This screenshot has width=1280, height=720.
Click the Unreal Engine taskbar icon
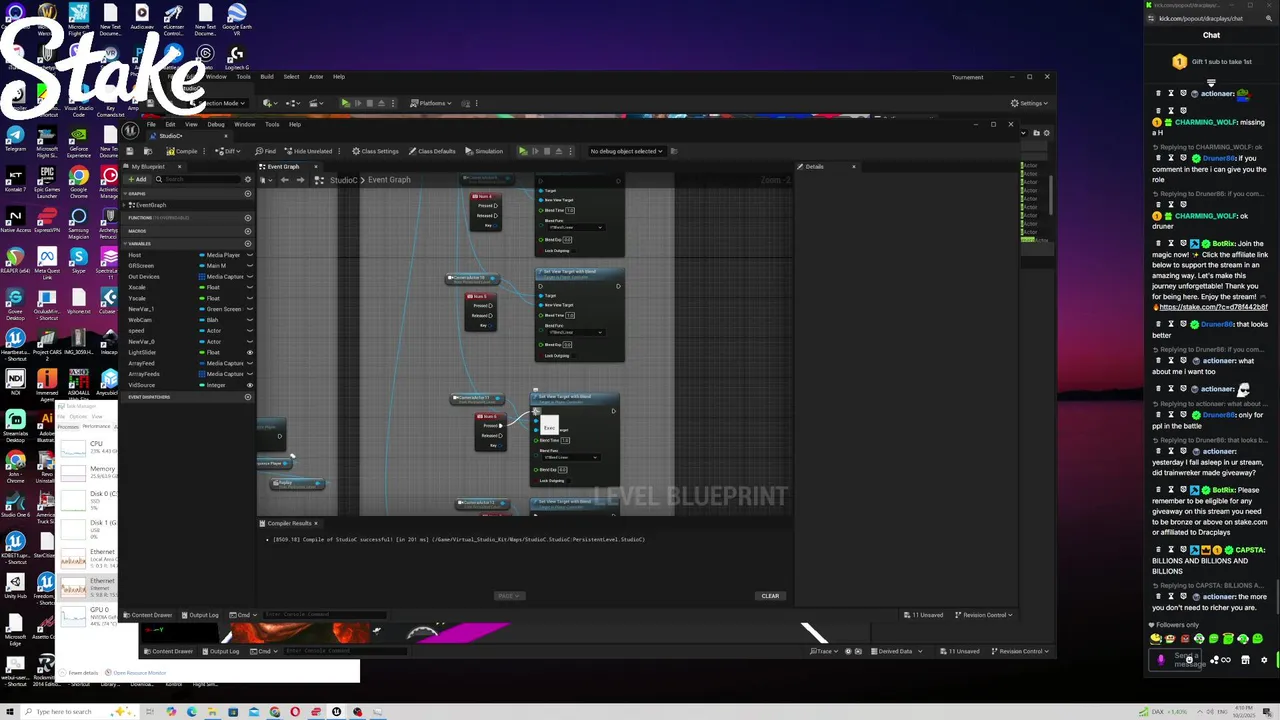336,712
